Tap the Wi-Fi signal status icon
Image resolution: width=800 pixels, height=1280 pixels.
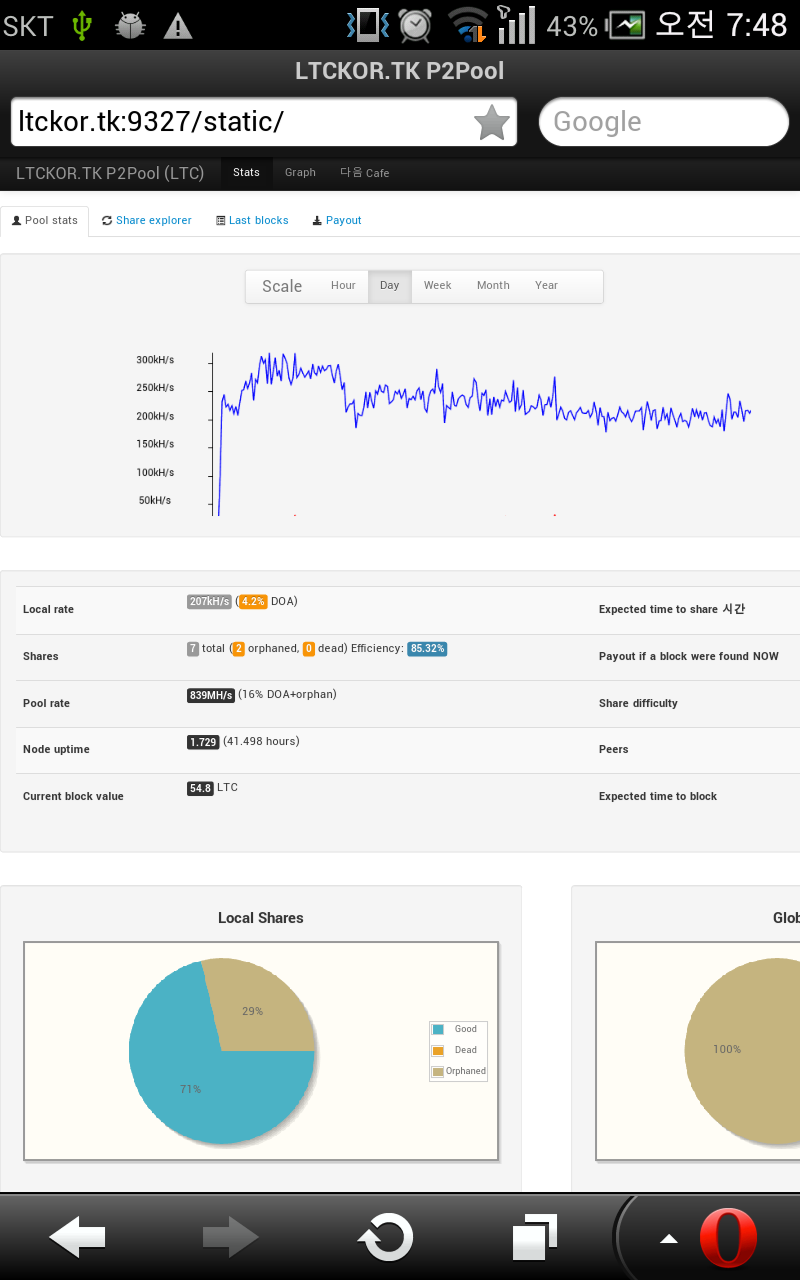point(468,25)
